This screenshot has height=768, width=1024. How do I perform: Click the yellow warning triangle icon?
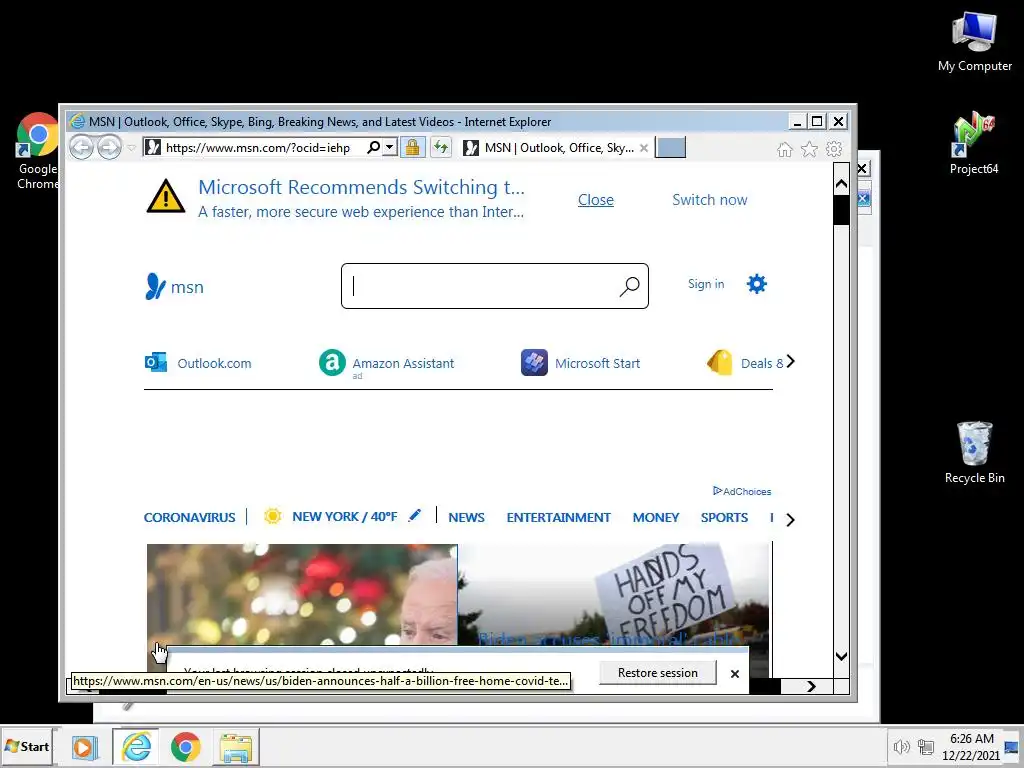(166, 196)
